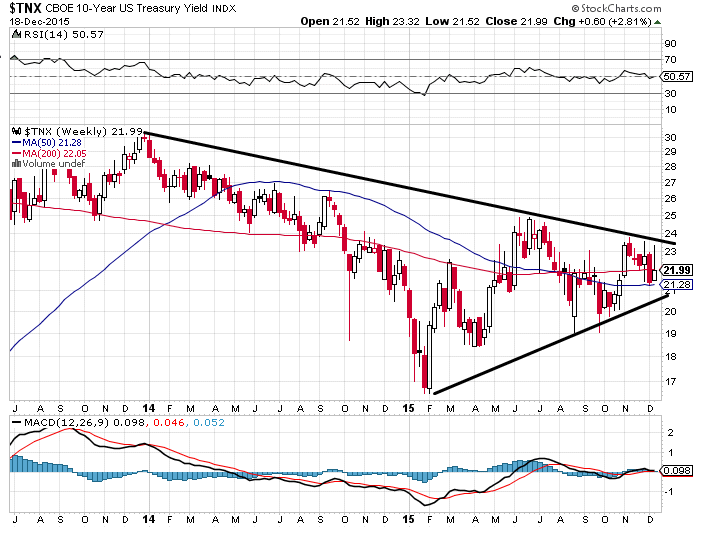Select the RSI(14) 50.57 legend label

pos(64,35)
